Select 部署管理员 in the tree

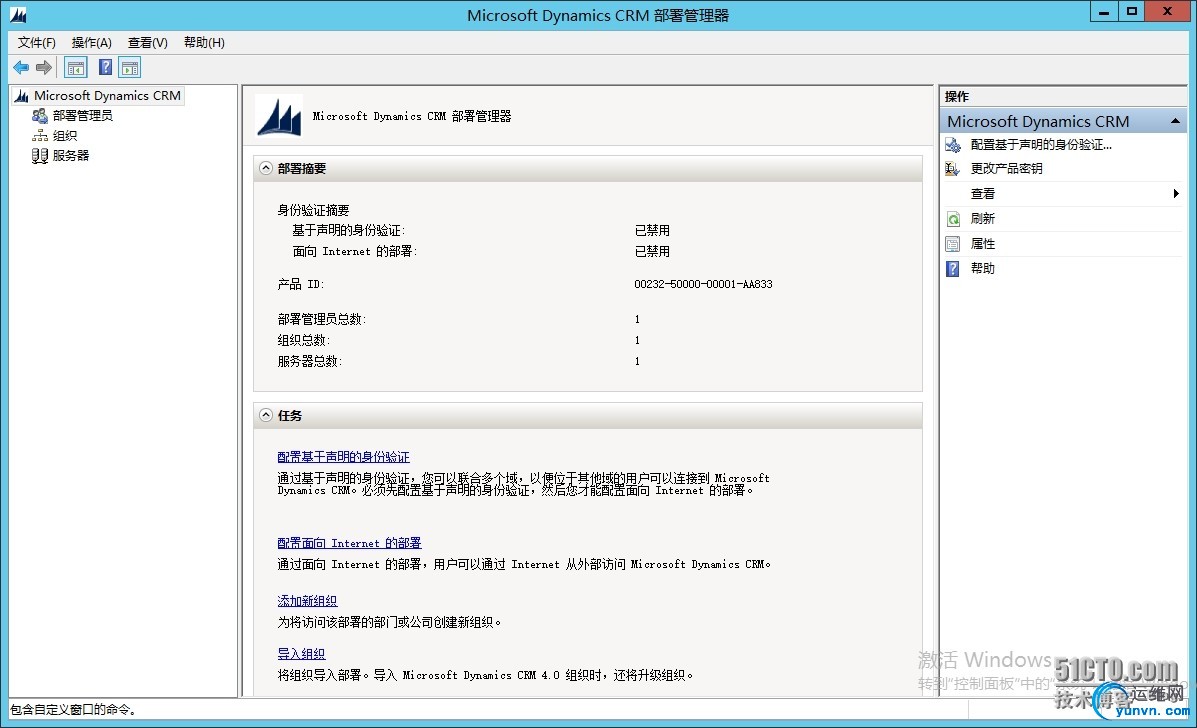pyautogui.click(x=82, y=116)
